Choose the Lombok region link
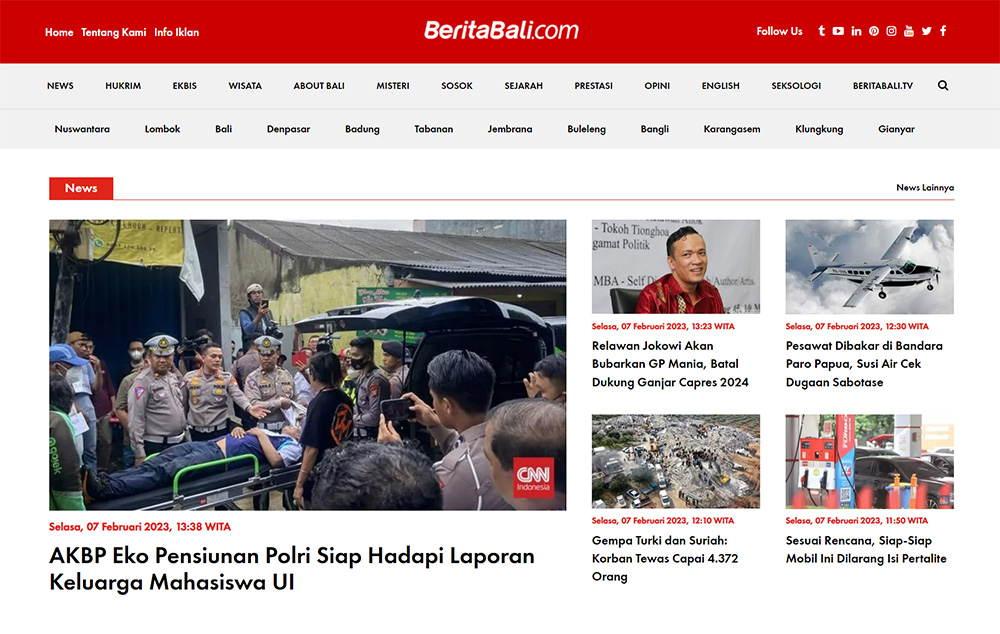The height and width of the screenshot is (634, 1000). pos(163,129)
